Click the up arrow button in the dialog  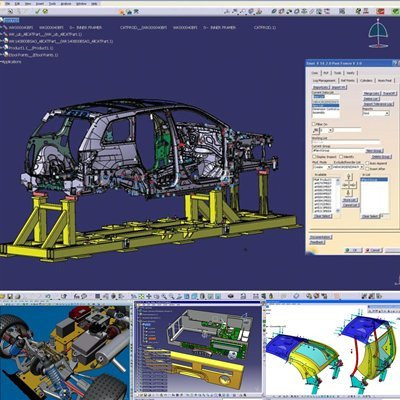[349, 176]
